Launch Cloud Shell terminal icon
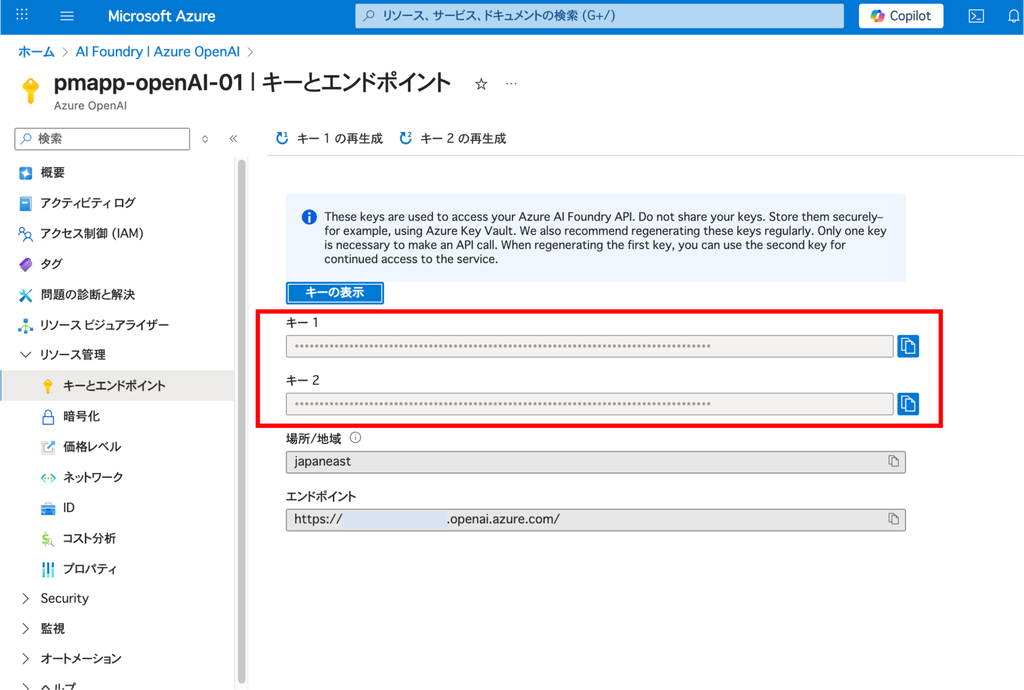1024x690 pixels. tap(976, 16)
